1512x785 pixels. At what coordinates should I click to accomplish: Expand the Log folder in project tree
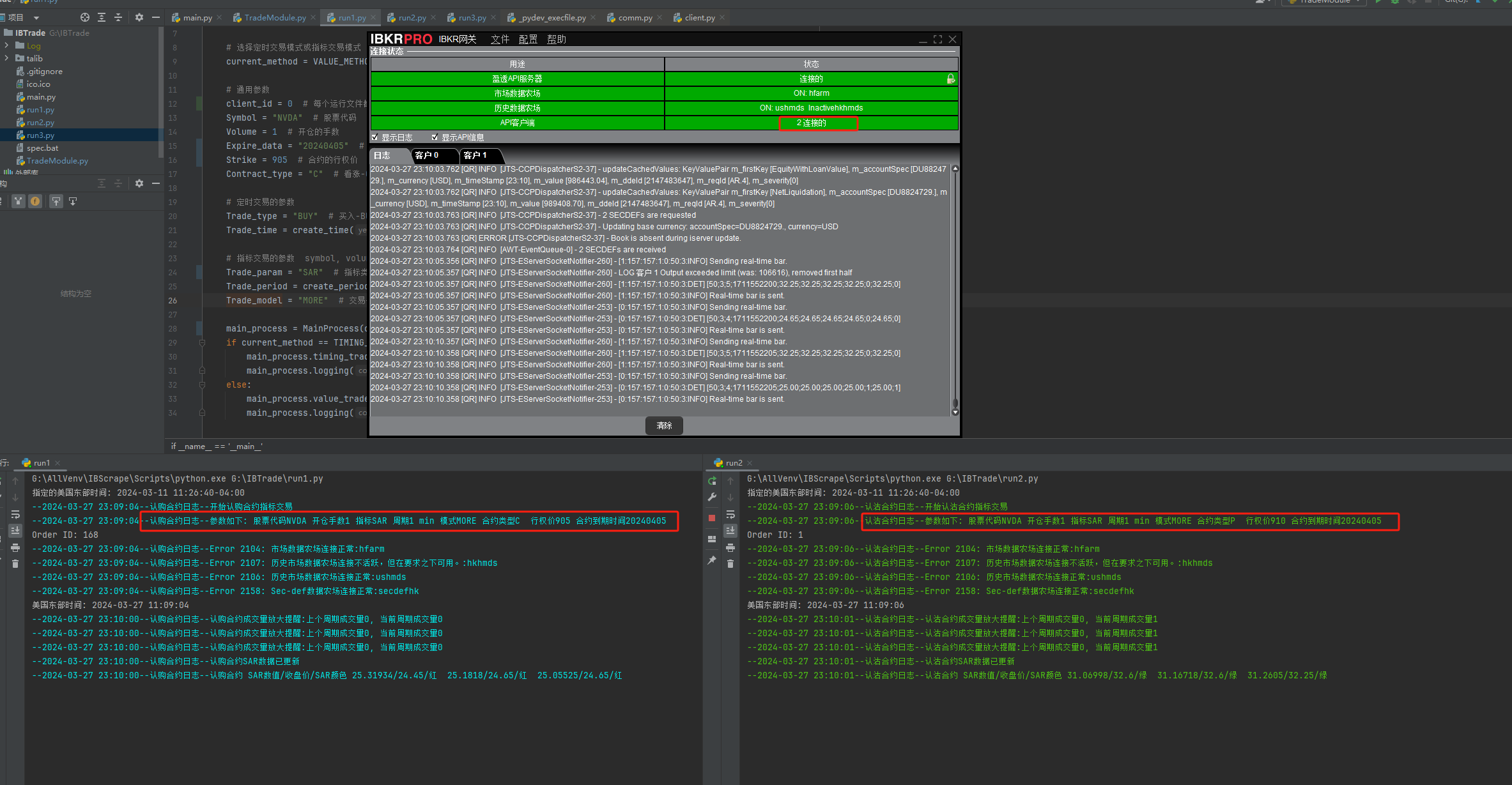pos(6,45)
